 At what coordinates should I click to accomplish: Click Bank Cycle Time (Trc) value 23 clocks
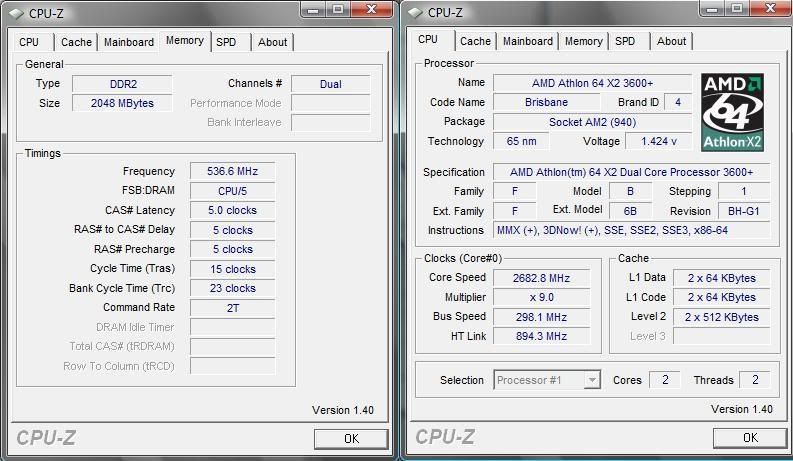click(233, 288)
